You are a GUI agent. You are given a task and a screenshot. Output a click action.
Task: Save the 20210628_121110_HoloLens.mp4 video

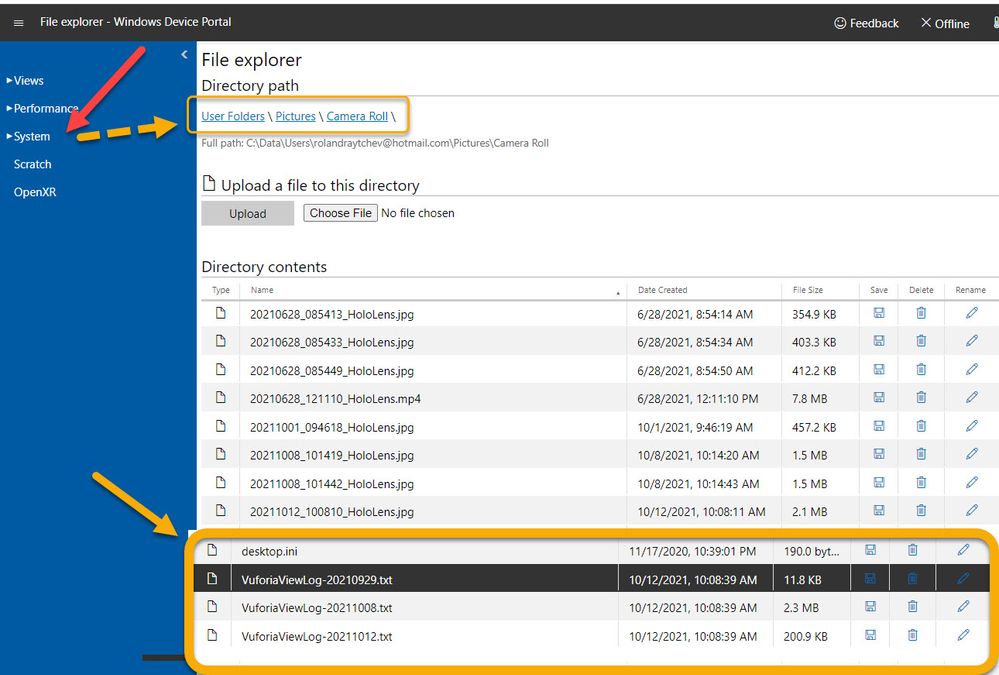click(879, 398)
